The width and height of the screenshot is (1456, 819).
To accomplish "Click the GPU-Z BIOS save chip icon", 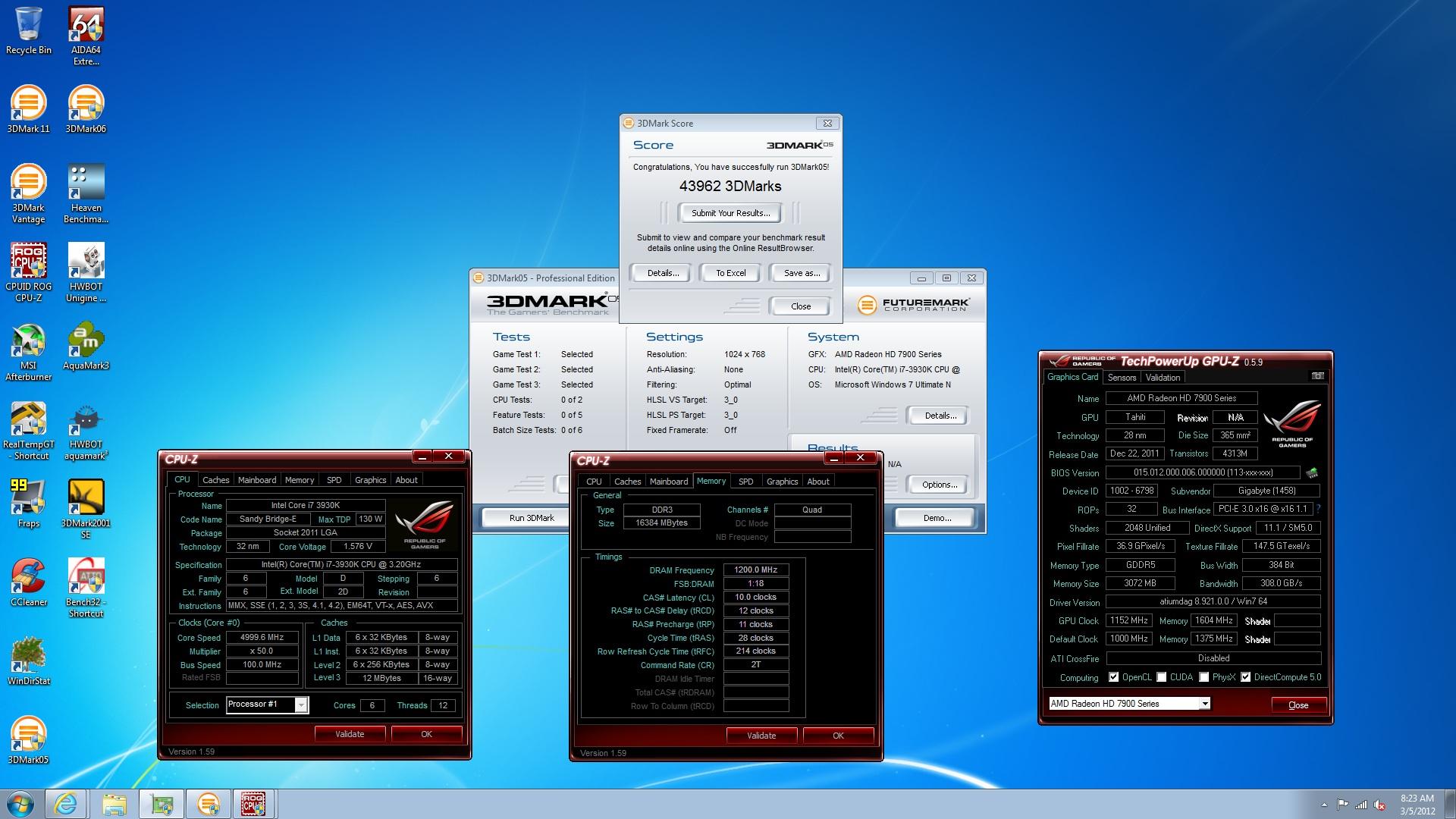I will [1311, 472].
